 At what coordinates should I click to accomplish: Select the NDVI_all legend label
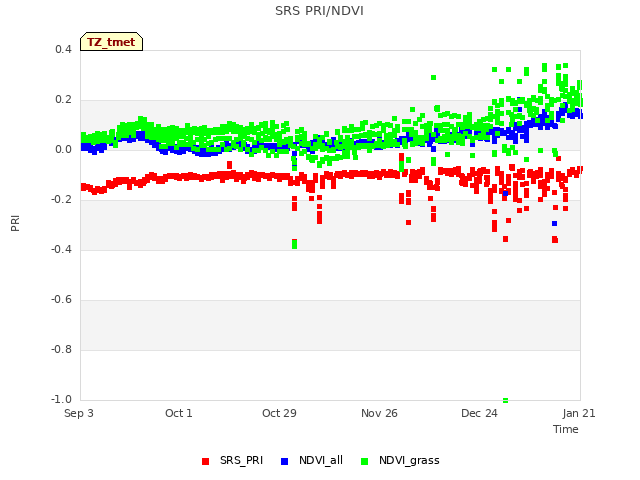(x=320, y=460)
